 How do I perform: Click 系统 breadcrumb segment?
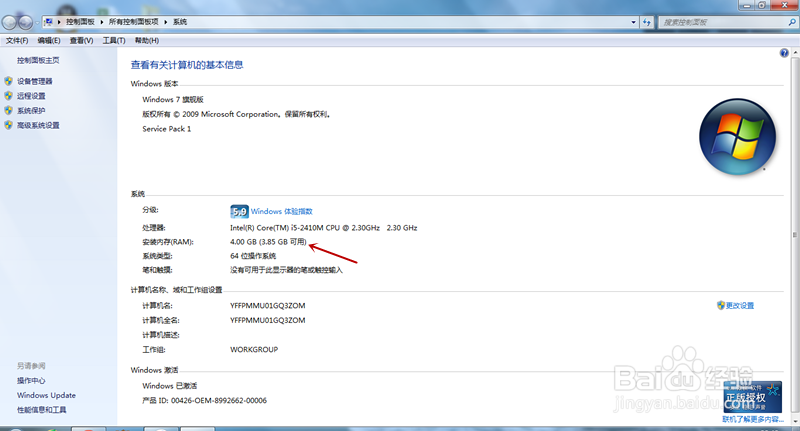pos(180,22)
